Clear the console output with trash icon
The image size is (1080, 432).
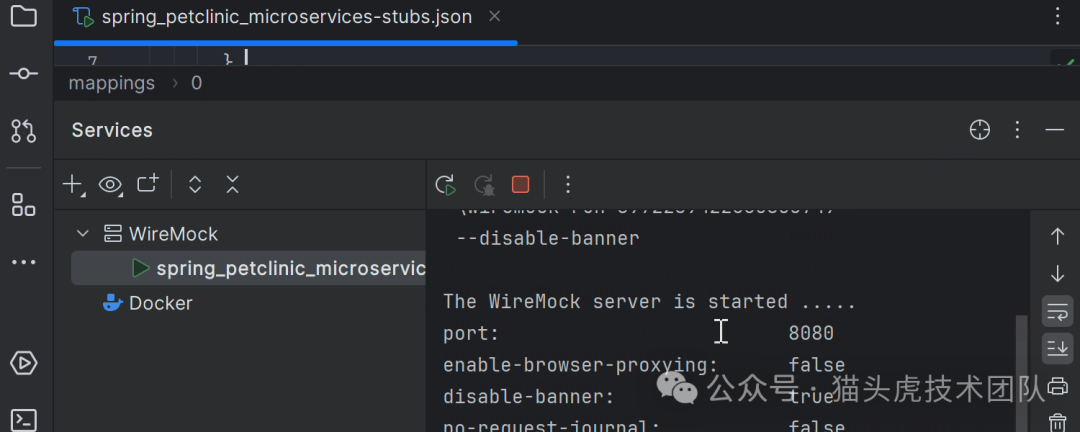coord(1057,423)
